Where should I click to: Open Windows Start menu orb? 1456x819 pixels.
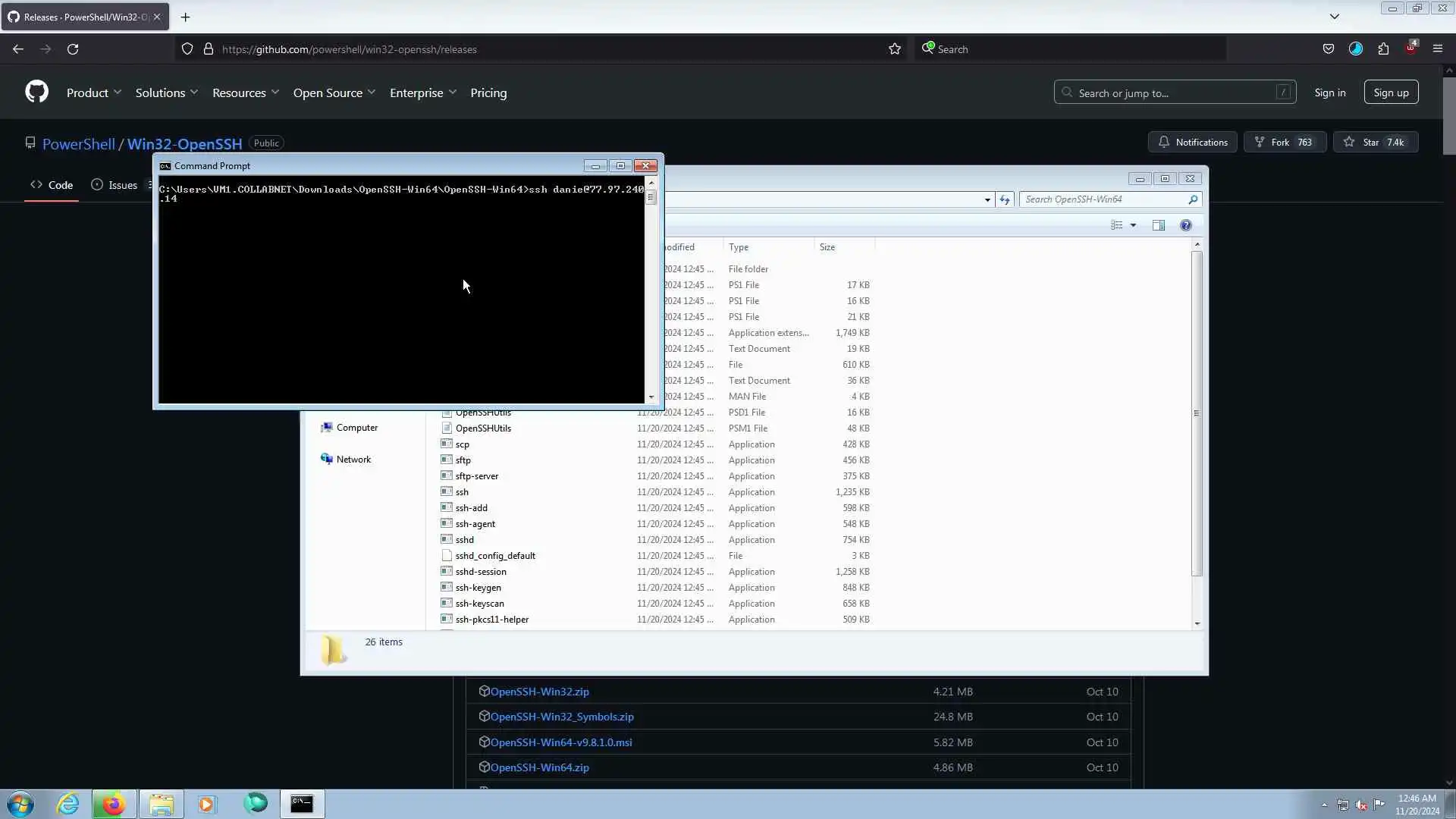20,804
